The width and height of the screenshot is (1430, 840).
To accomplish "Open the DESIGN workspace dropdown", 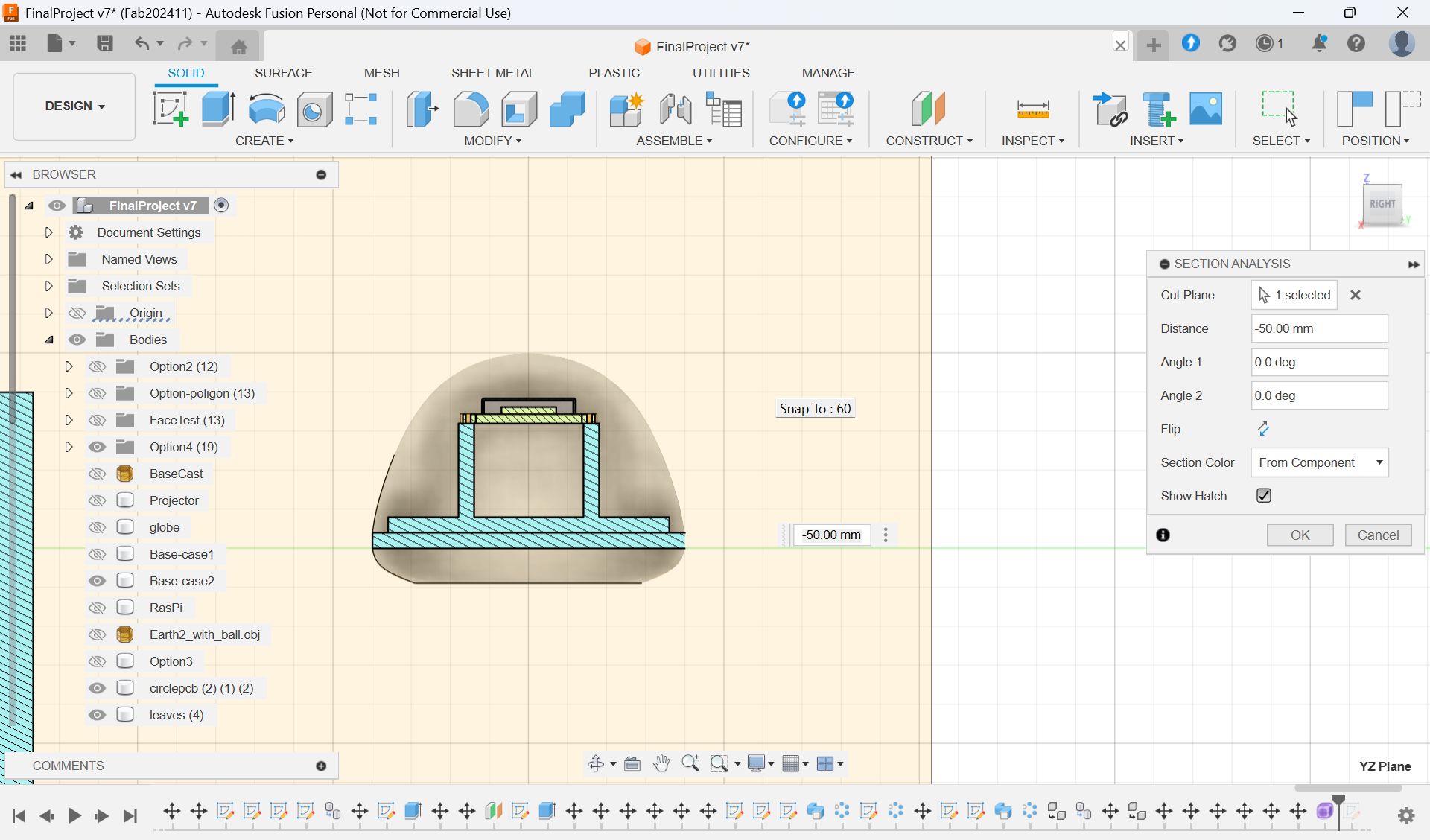I will pos(74,106).
